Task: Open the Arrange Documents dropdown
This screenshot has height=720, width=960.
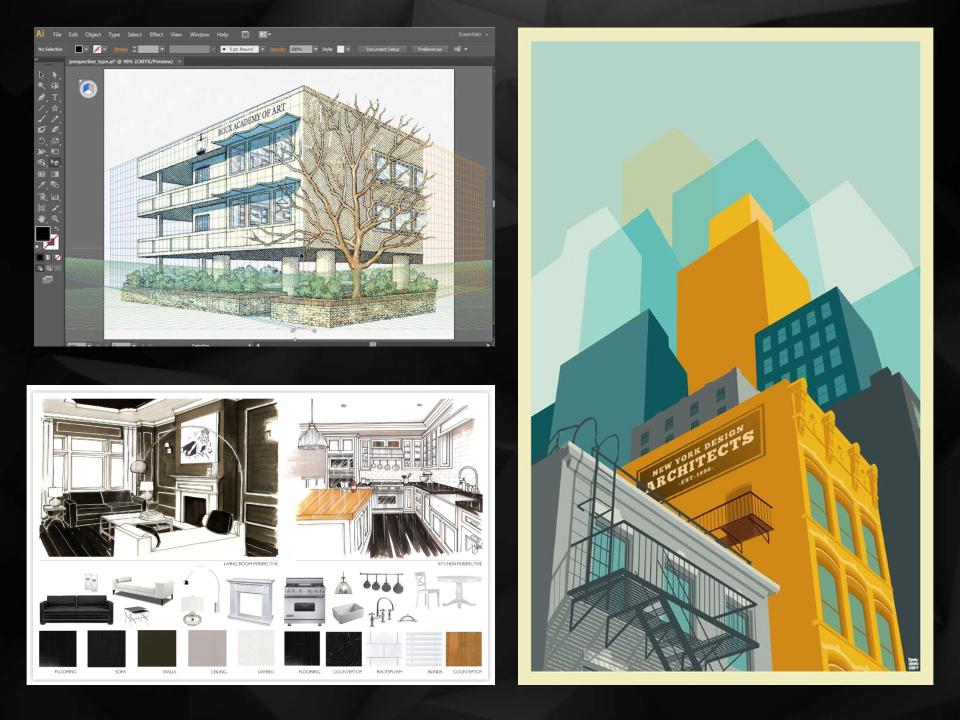Action: click(x=264, y=34)
